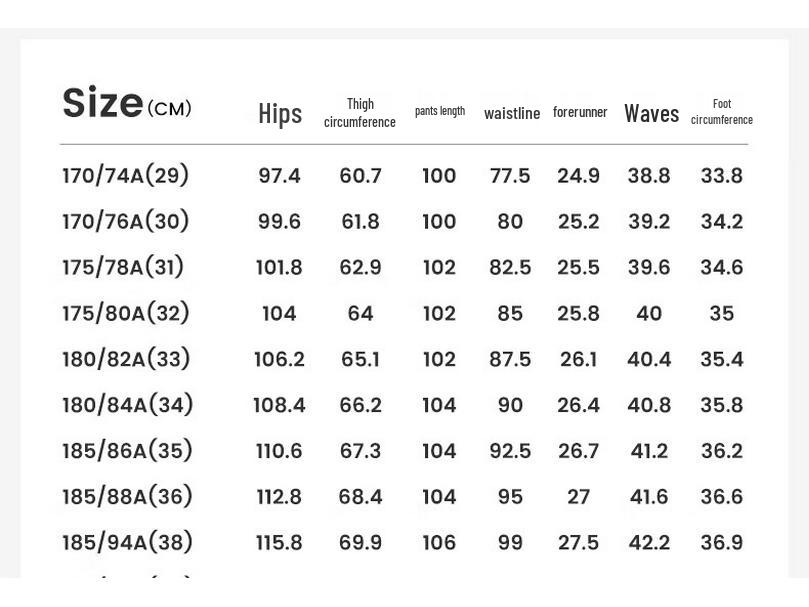Select size label 185/88A(36)

tap(127, 498)
